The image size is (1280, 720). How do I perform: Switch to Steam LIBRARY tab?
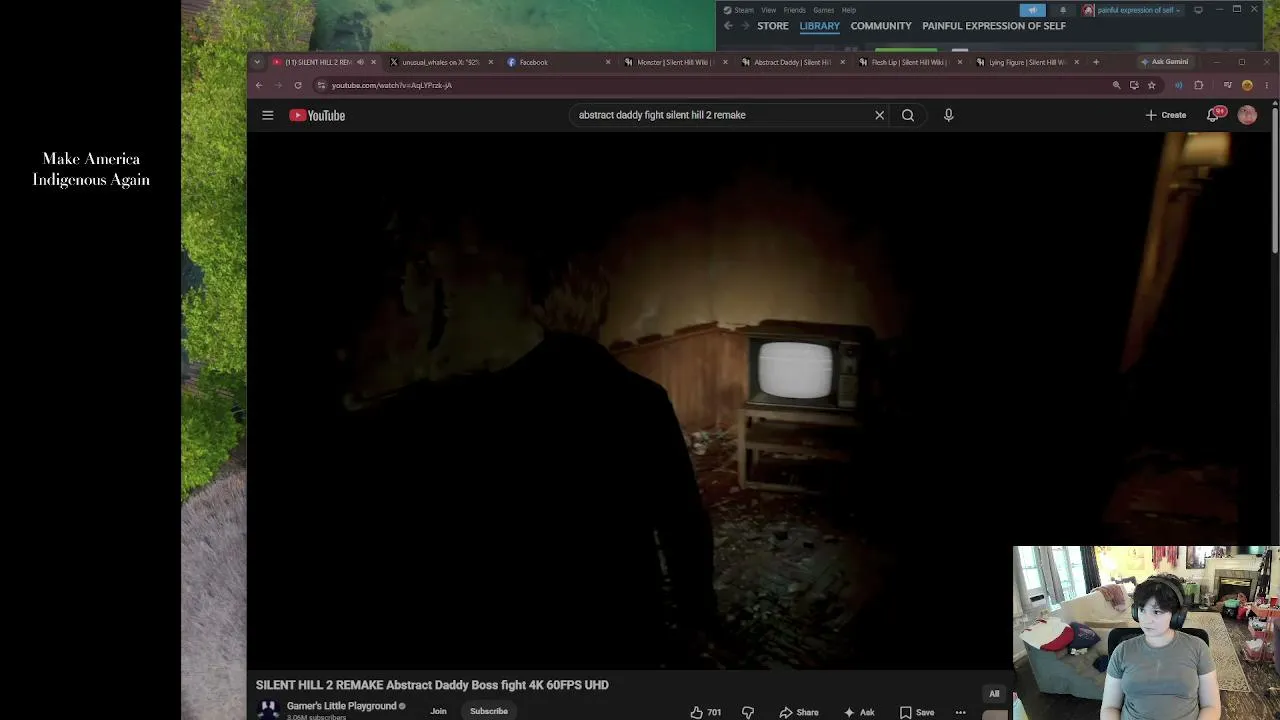tap(819, 26)
